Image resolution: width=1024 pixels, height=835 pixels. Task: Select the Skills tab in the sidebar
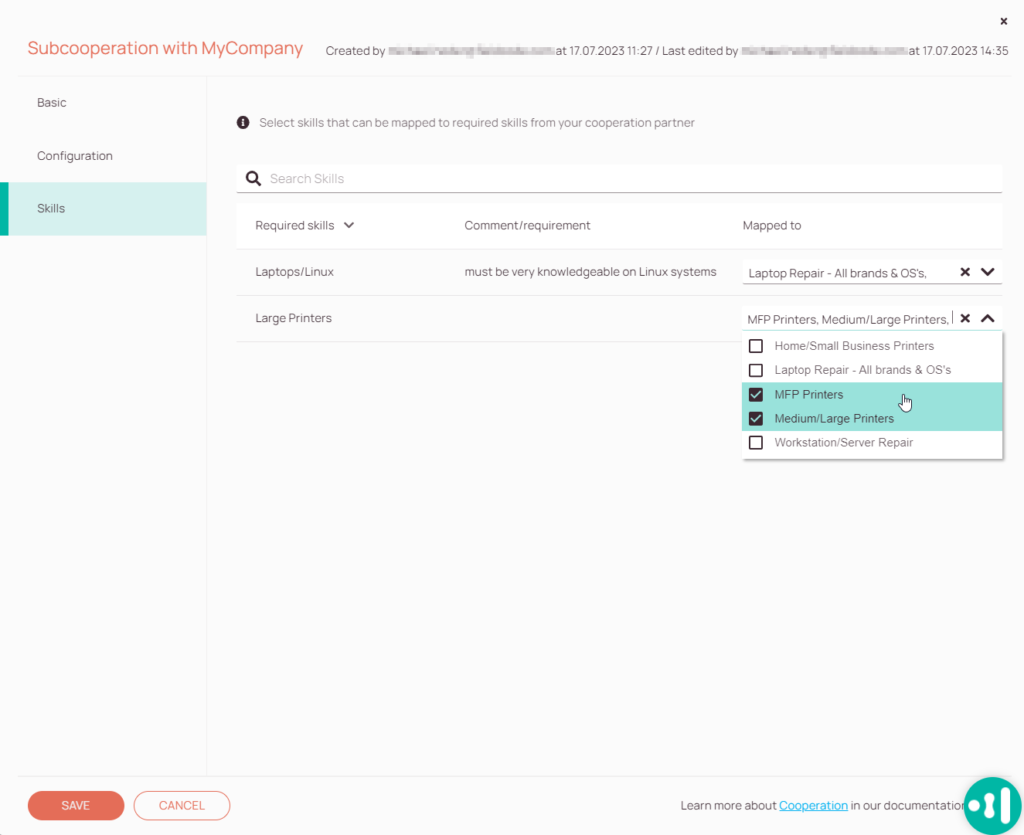pyautogui.click(x=51, y=208)
